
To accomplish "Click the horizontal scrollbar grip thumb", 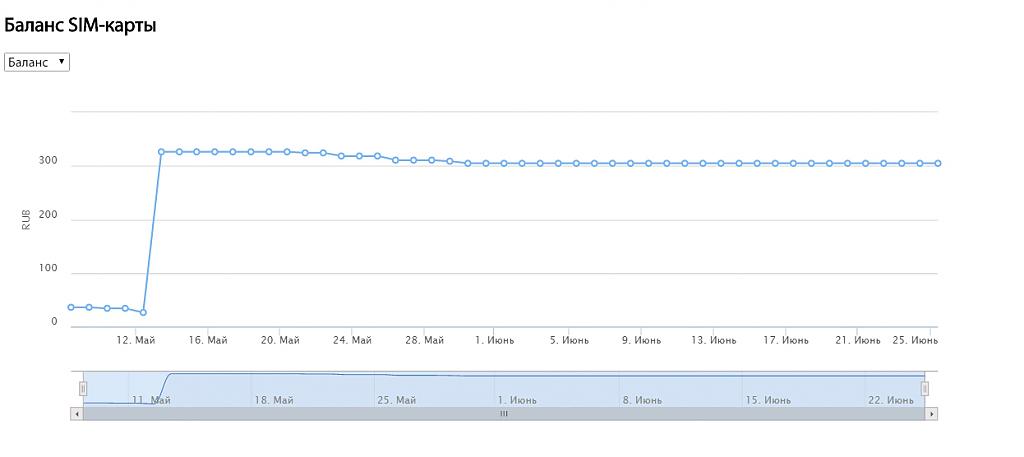I will [x=504, y=413].
